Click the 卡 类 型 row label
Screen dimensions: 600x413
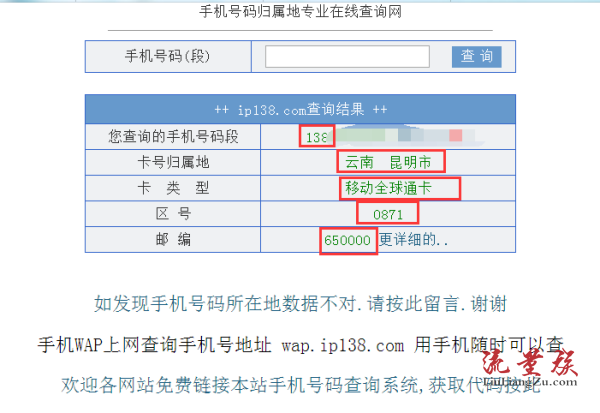pos(173,188)
